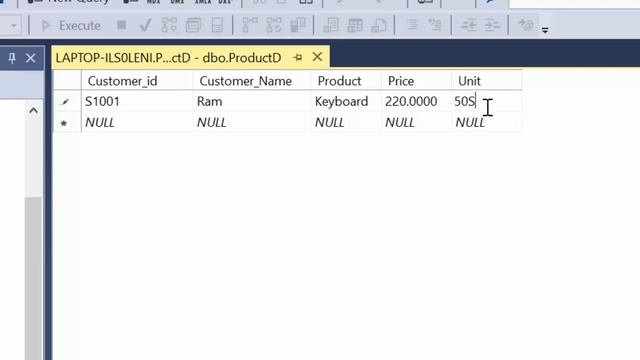Click into the Unit cell containing 50S
Viewport: 640px width, 360px height.
[x=487, y=101]
